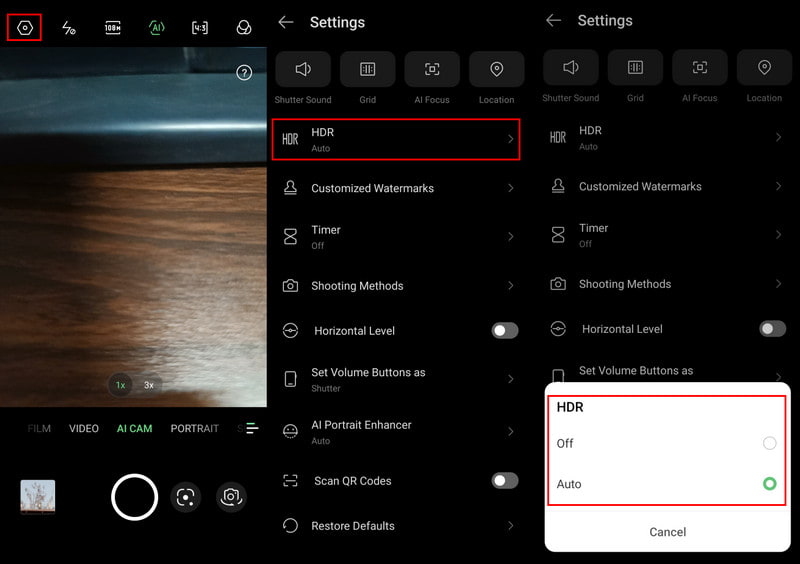Open more camera modes list icon

pos(252,428)
